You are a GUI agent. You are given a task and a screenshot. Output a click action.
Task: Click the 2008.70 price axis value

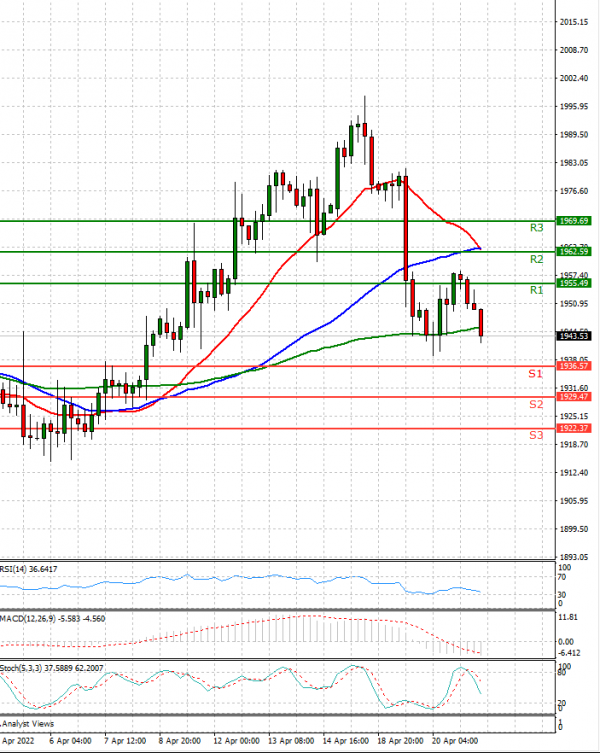click(574, 50)
